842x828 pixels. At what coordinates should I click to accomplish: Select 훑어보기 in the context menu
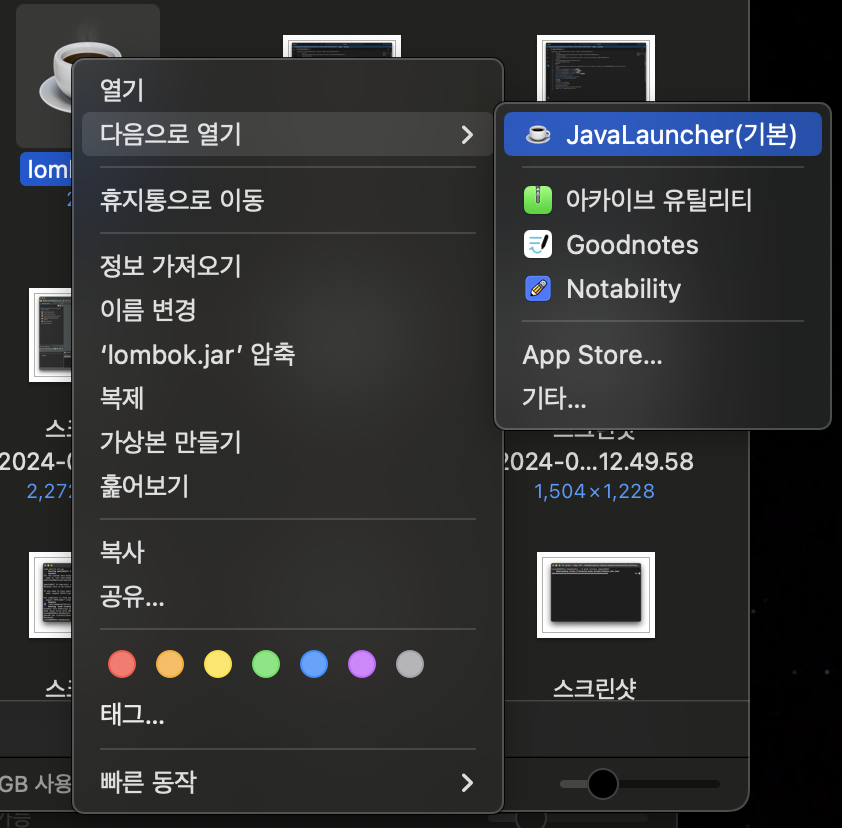click(x=287, y=486)
